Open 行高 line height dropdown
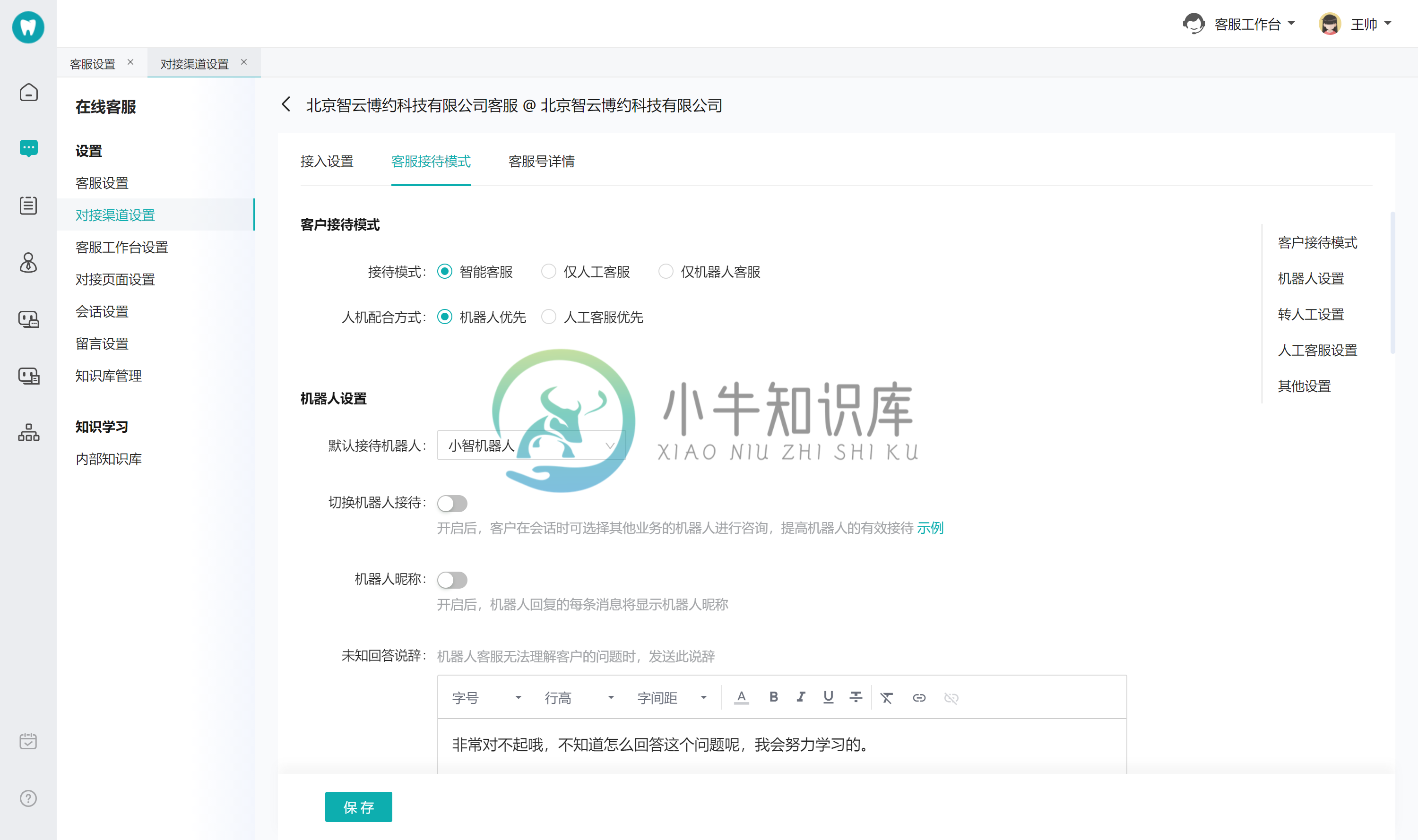Screen dimensions: 1418x840 pos(579,698)
